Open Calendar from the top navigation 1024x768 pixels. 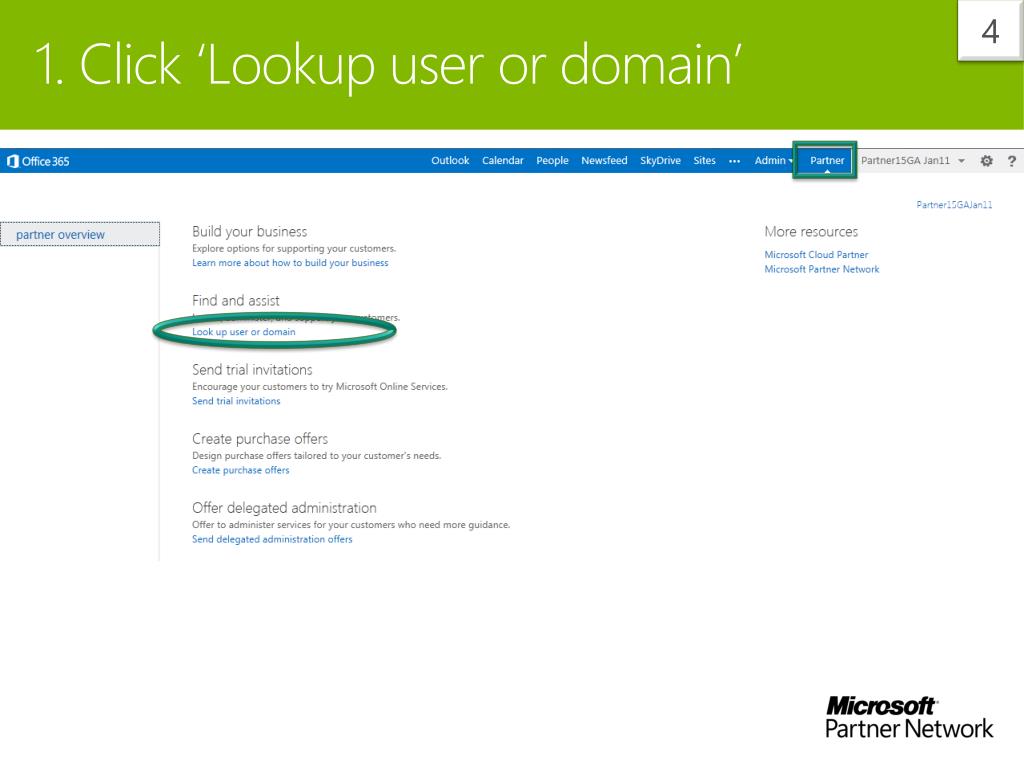tap(502, 161)
